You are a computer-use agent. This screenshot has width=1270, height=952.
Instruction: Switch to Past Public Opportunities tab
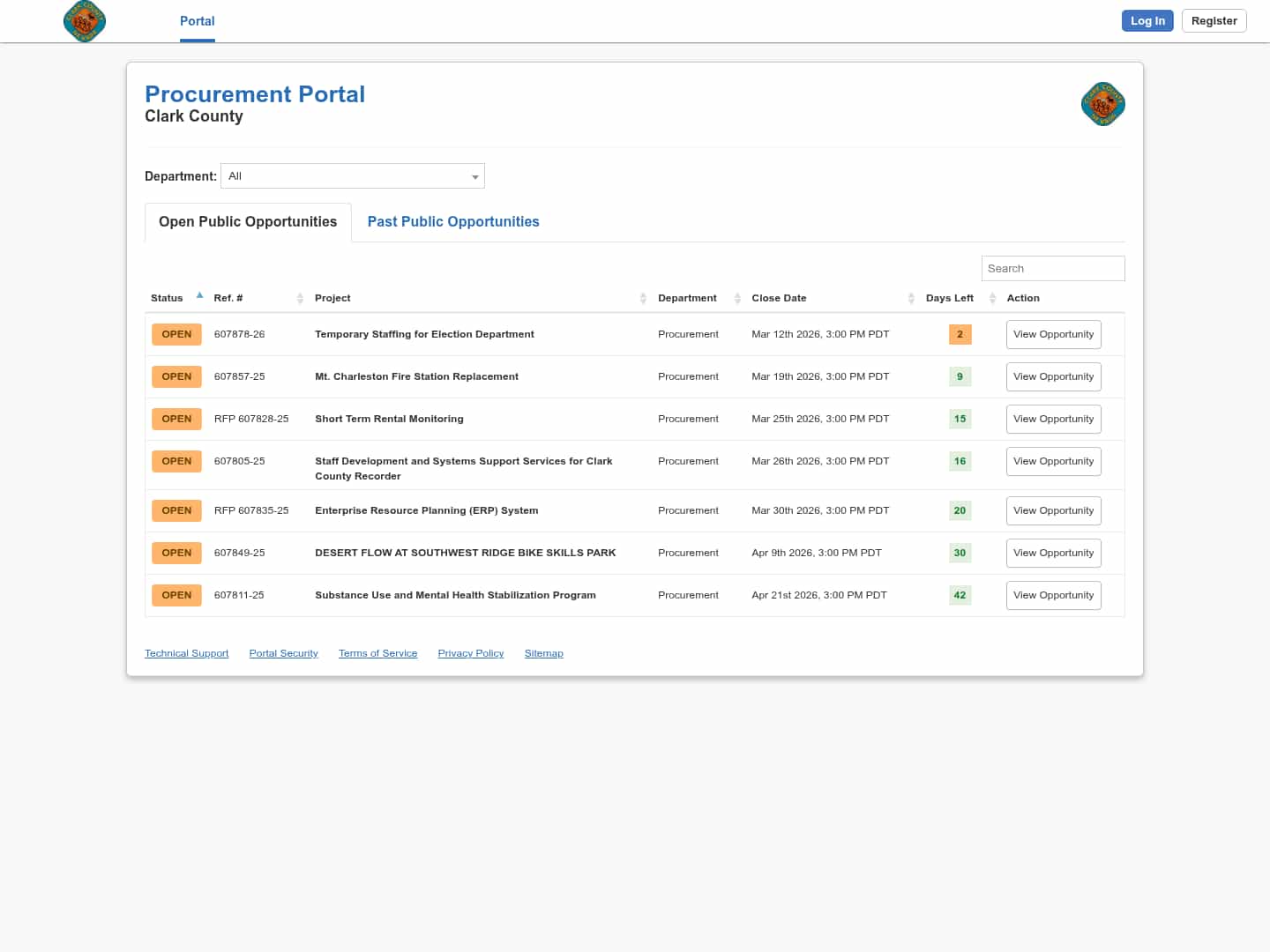[453, 222]
